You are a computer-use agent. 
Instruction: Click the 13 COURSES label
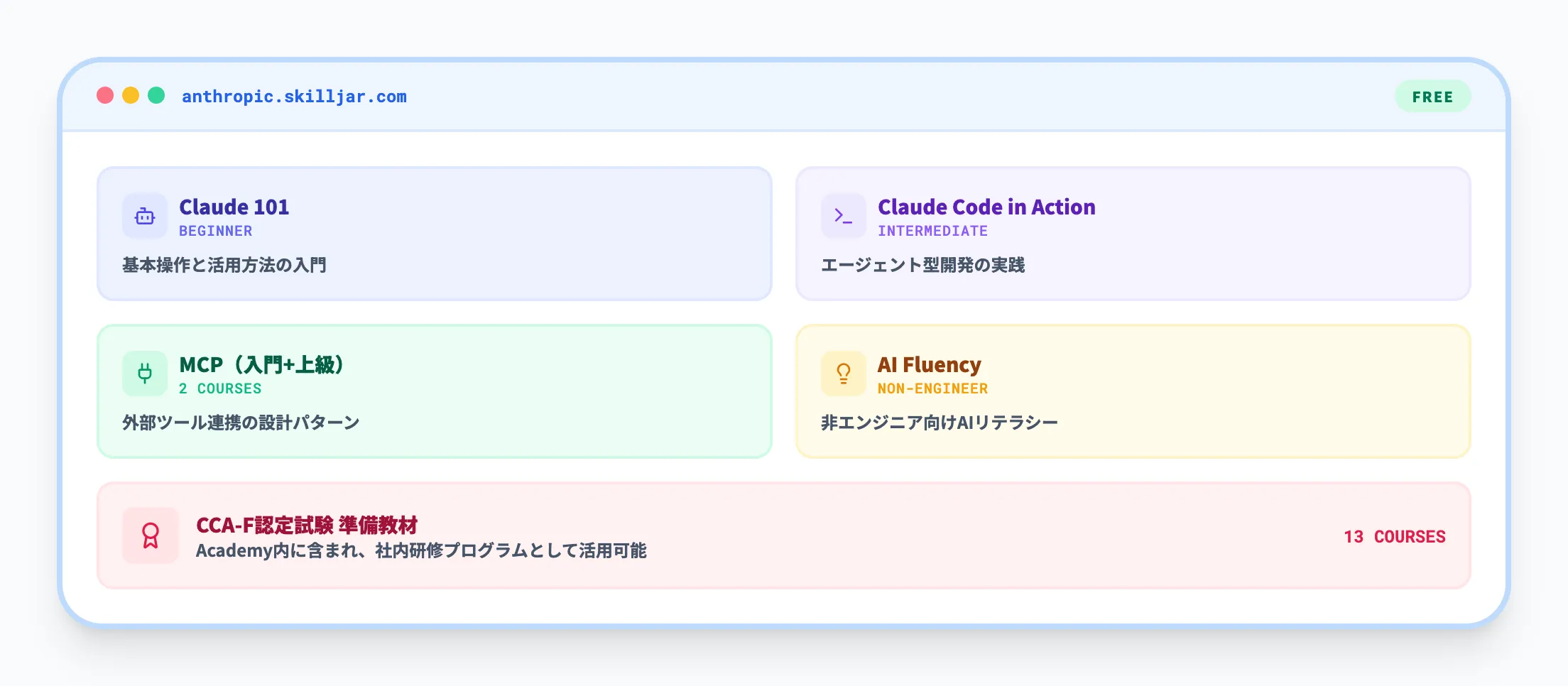point(1393,537)
